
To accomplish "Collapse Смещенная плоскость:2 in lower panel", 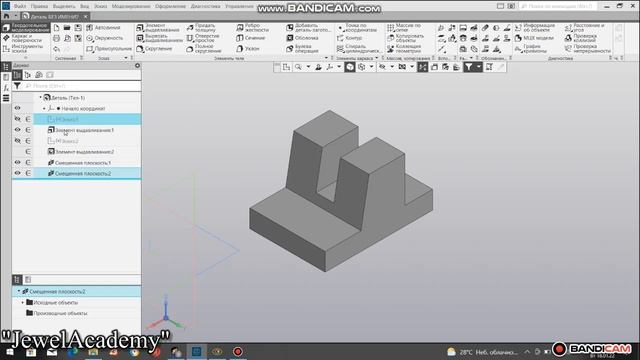I will click(19, 291).
